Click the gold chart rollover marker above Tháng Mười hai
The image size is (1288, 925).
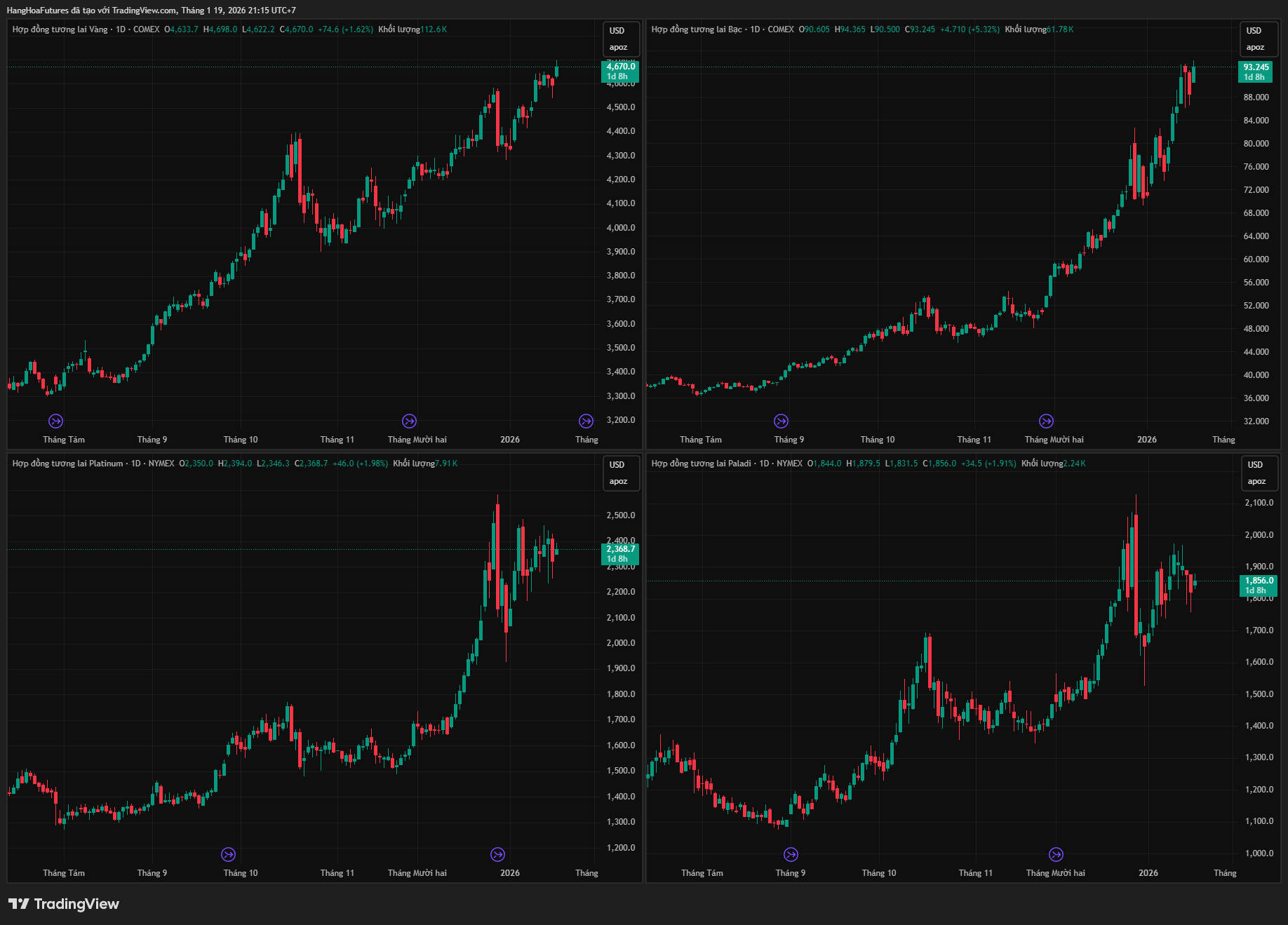point(409,421)
